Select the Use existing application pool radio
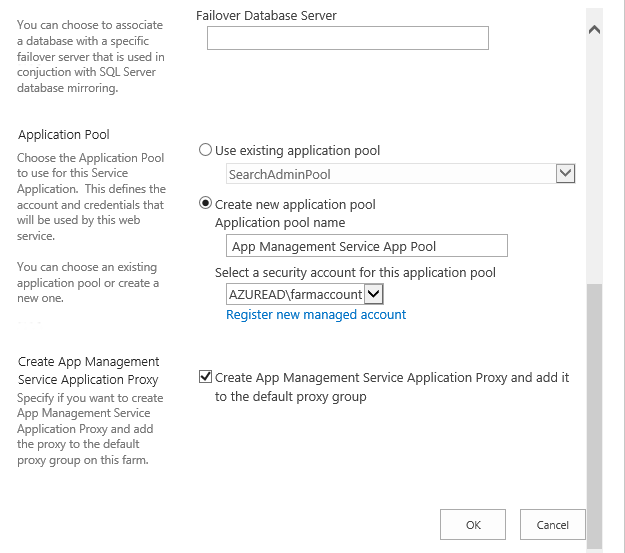This screenshot has height=553, width=625. click(x=205, y=150)
